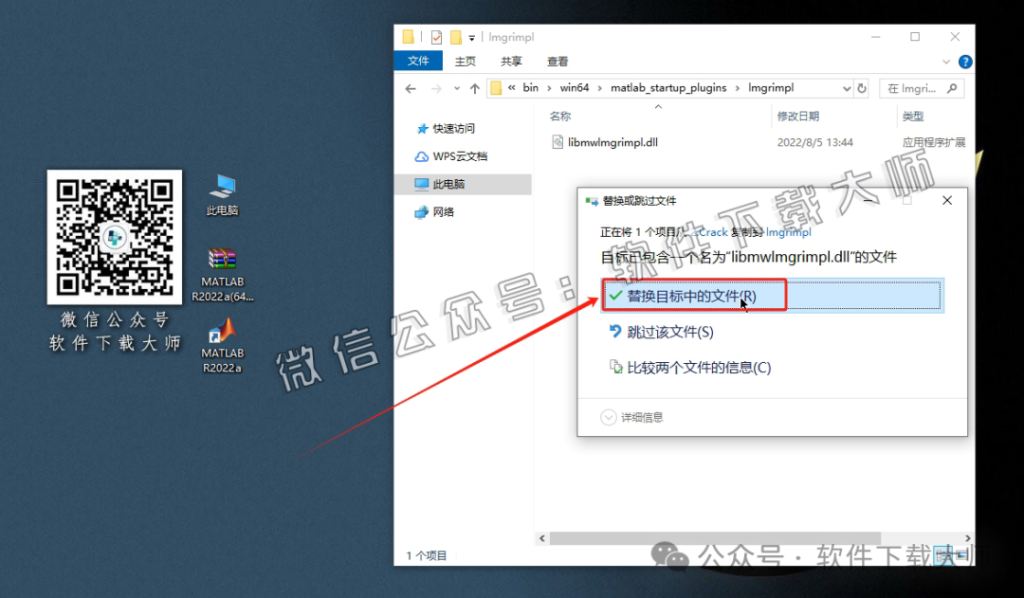Screen dimensions: 1024x598
Task: Switch to the 查看 ribbon tab
Action: (x=557, y=61)
